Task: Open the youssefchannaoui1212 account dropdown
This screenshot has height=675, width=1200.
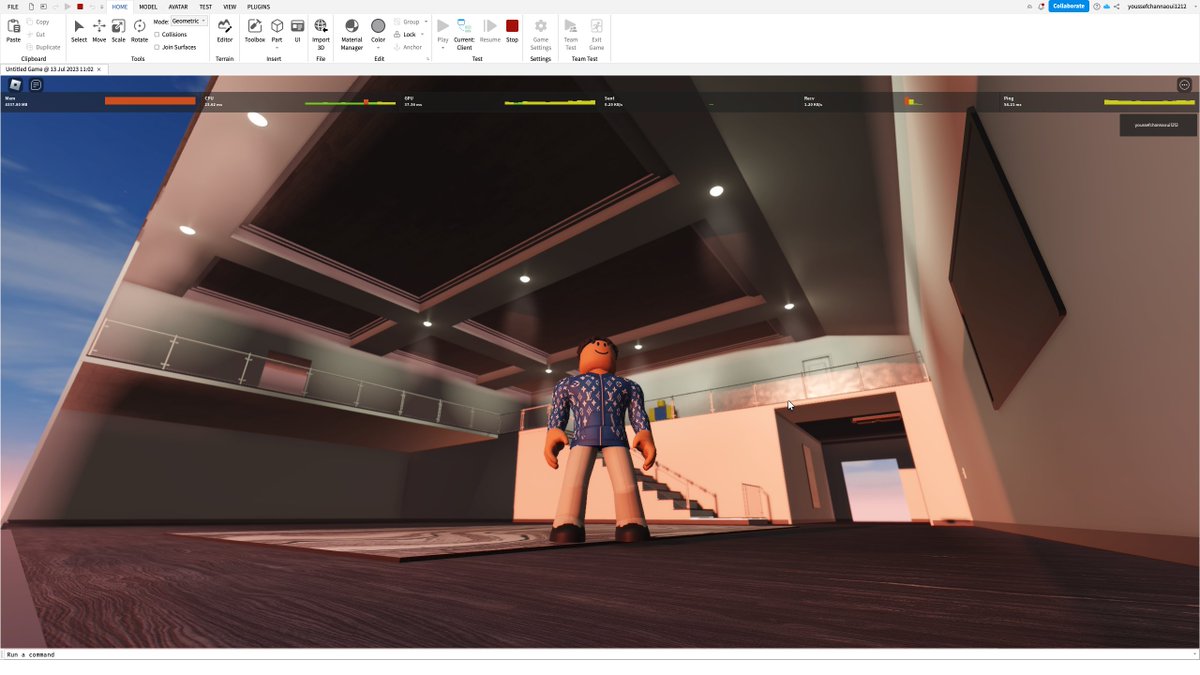Action: tap(1162, 6)
